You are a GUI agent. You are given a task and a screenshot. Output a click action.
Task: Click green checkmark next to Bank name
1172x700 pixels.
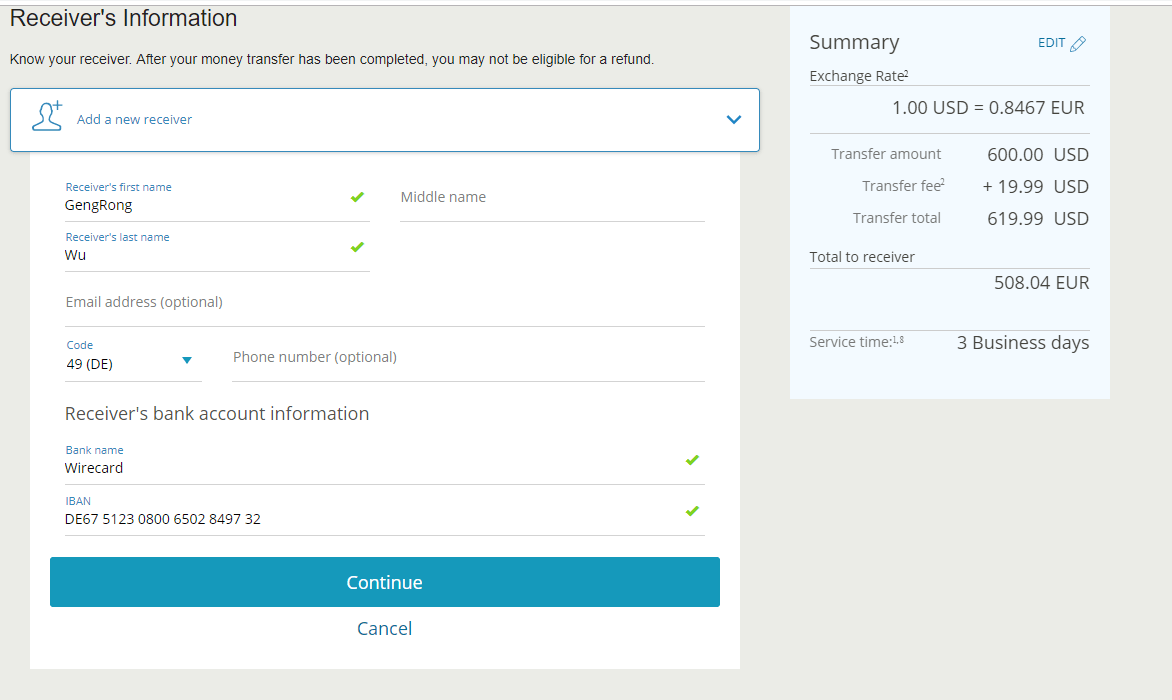(x=692, y=460)
